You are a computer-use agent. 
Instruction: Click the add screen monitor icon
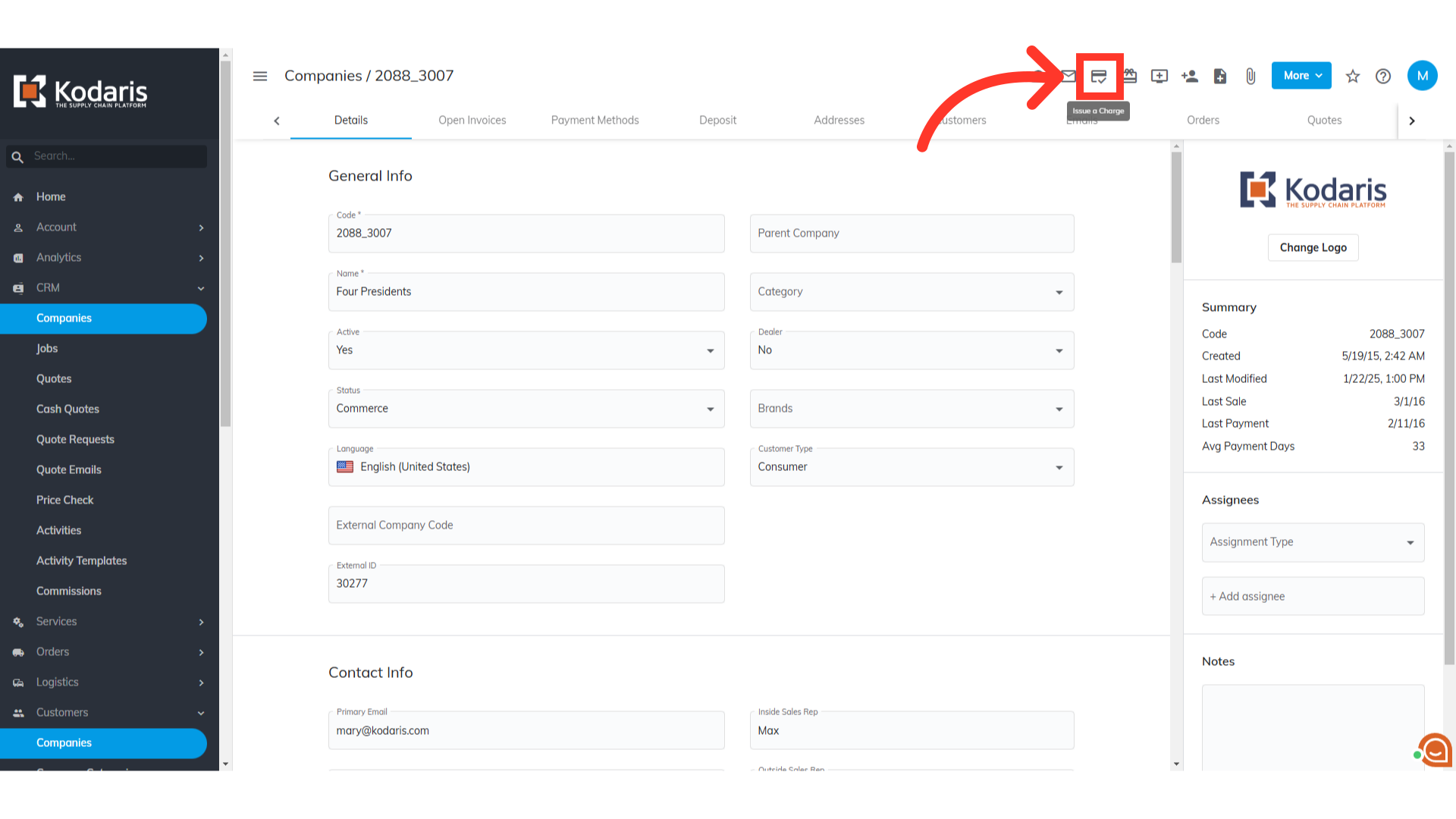(1159, 76)
